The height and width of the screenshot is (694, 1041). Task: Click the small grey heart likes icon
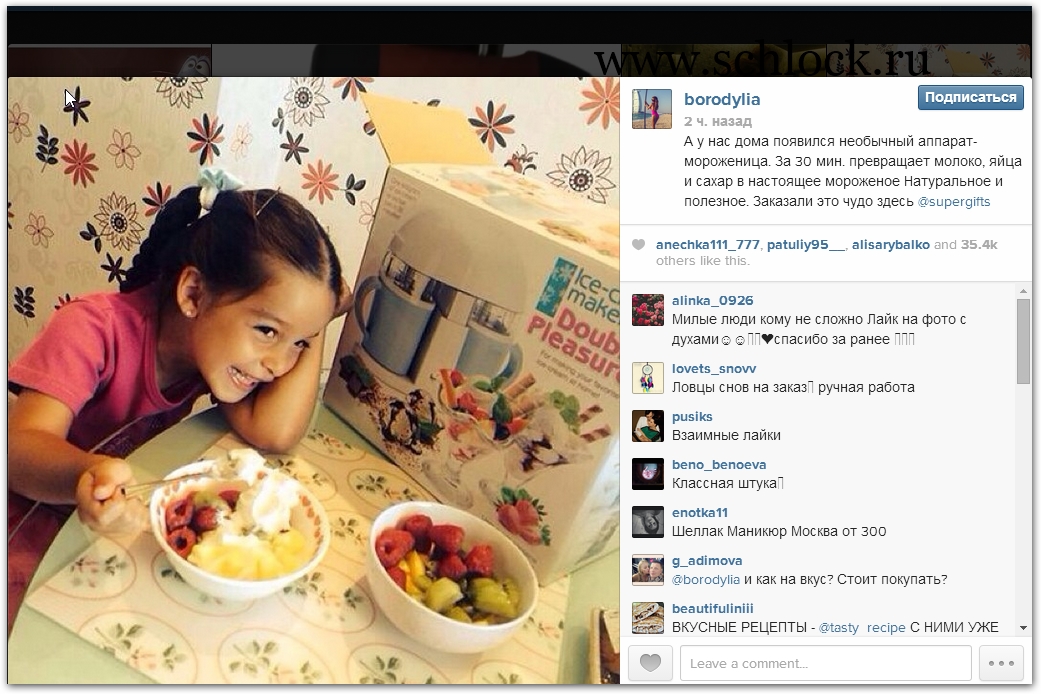638,244
